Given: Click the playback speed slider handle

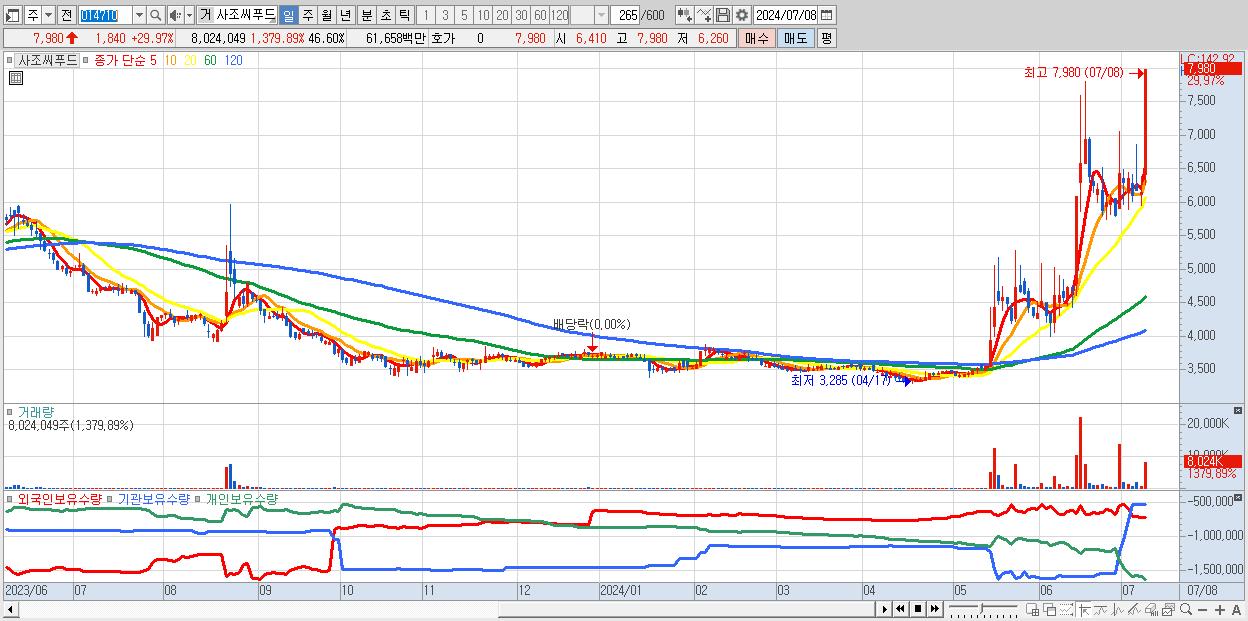Looking at the screenshot, I should [981, 608].
